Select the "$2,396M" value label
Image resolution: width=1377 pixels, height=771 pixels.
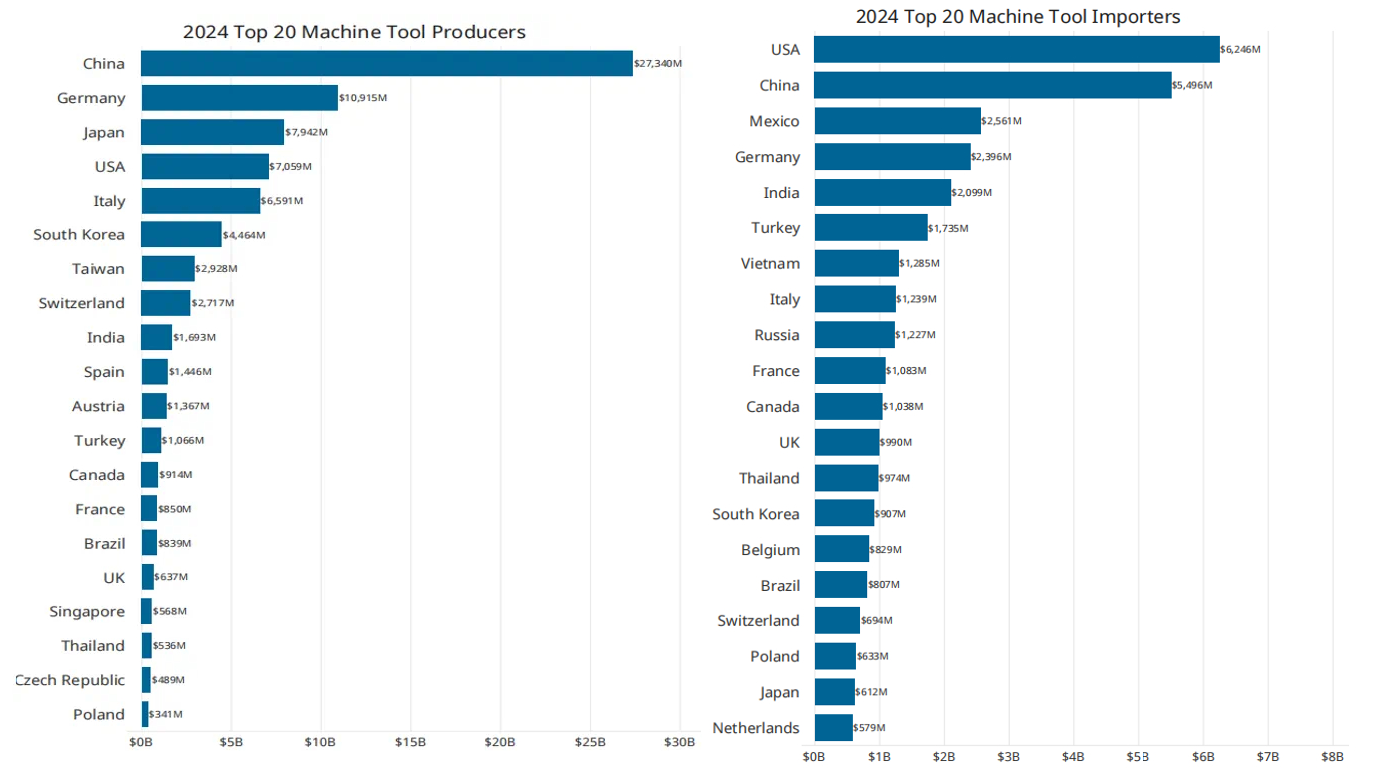[992, 157]
